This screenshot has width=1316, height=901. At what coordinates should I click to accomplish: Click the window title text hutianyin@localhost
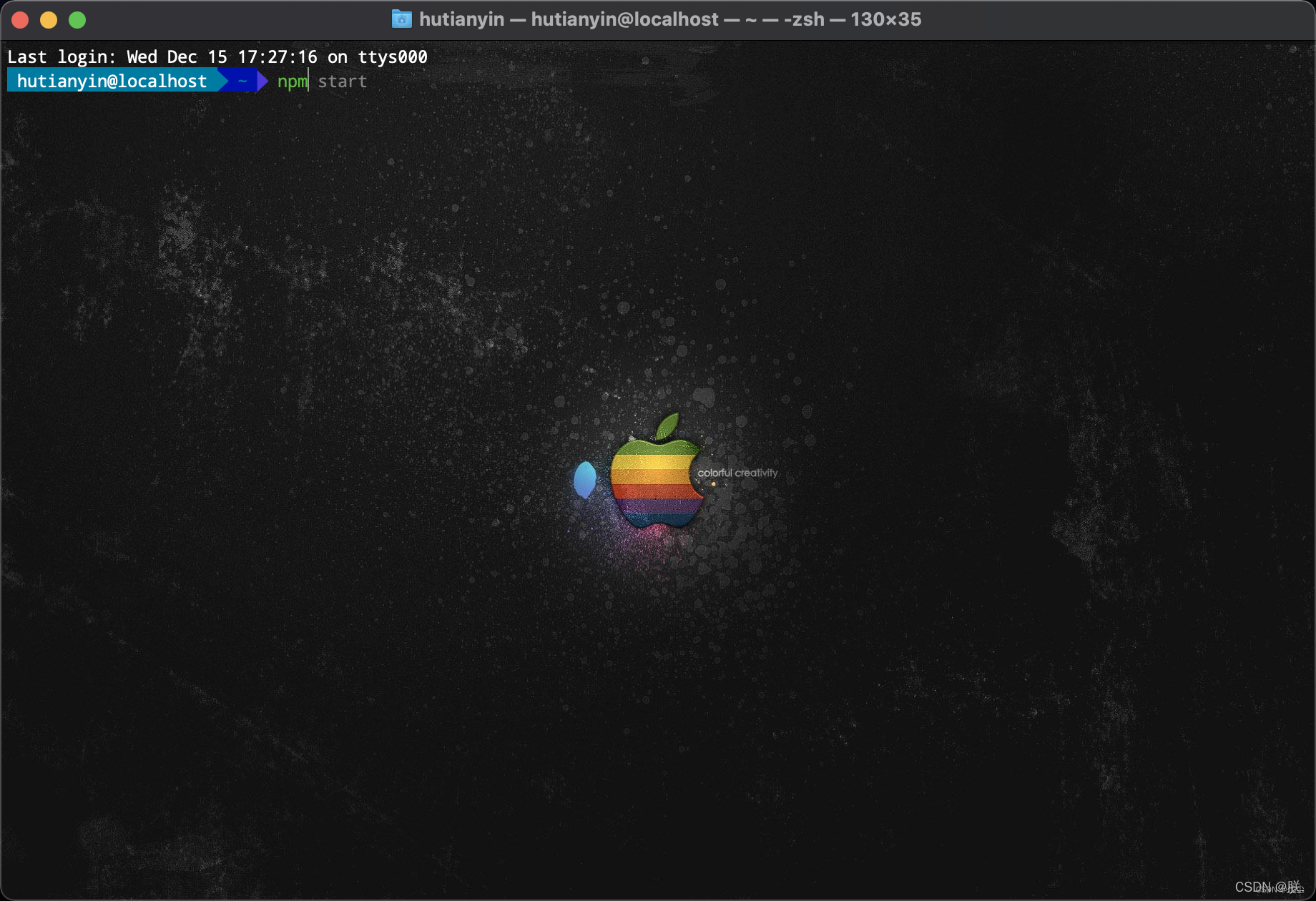624,19
